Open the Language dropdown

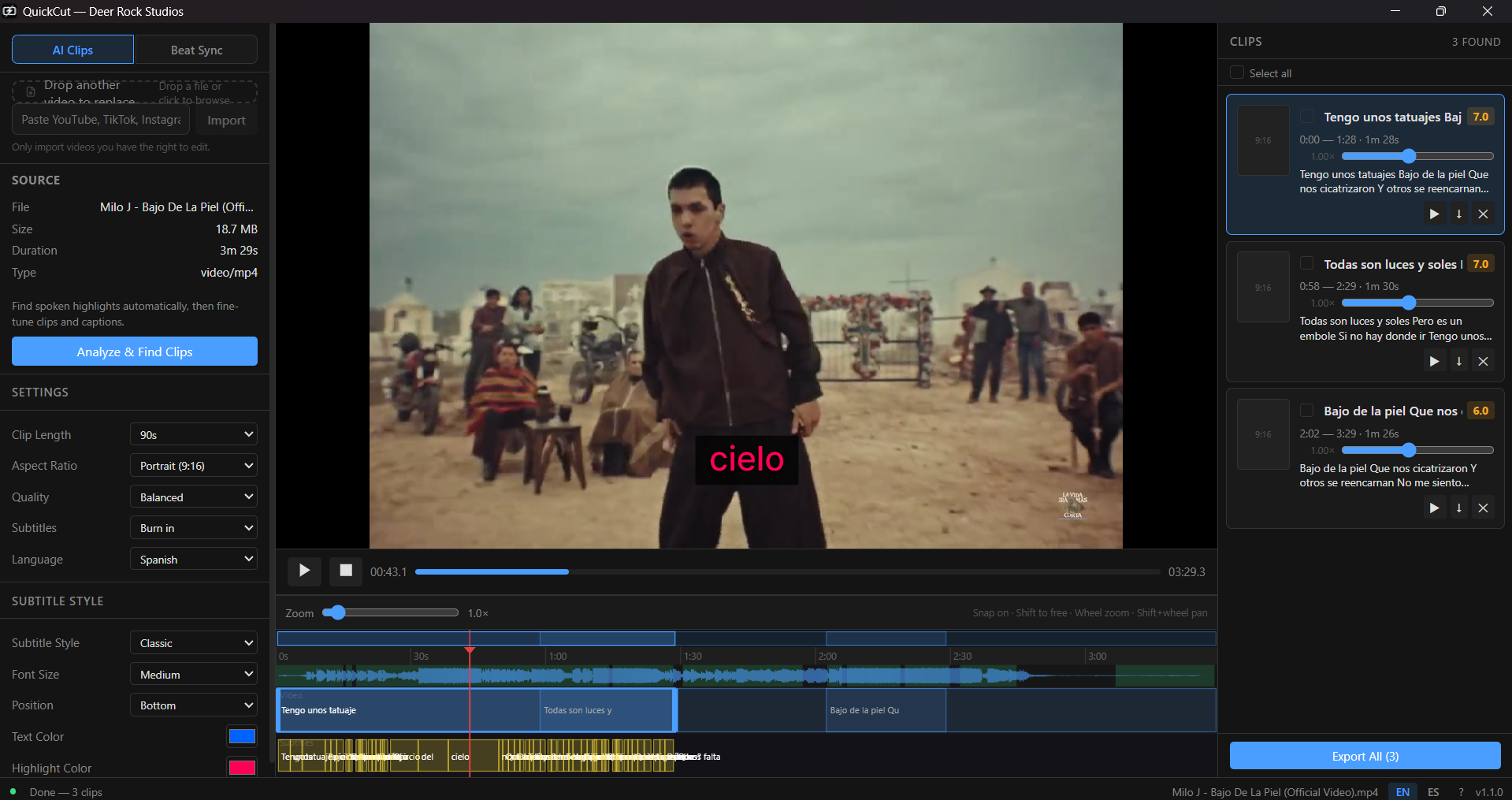point(194,560)
